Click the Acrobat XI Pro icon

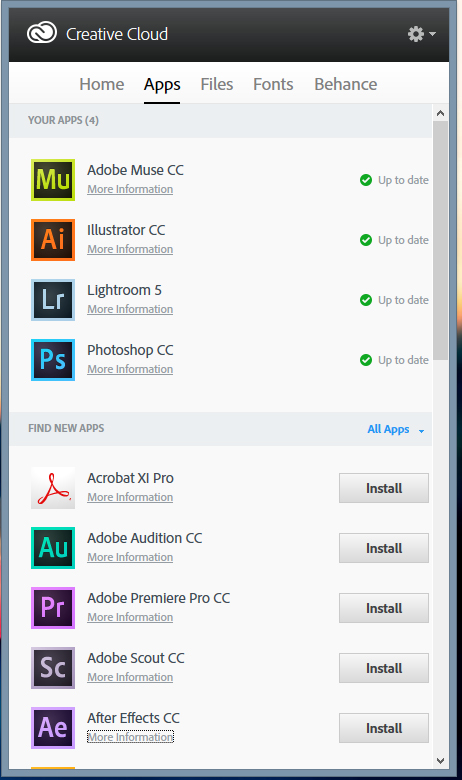(x=53, y=488)
